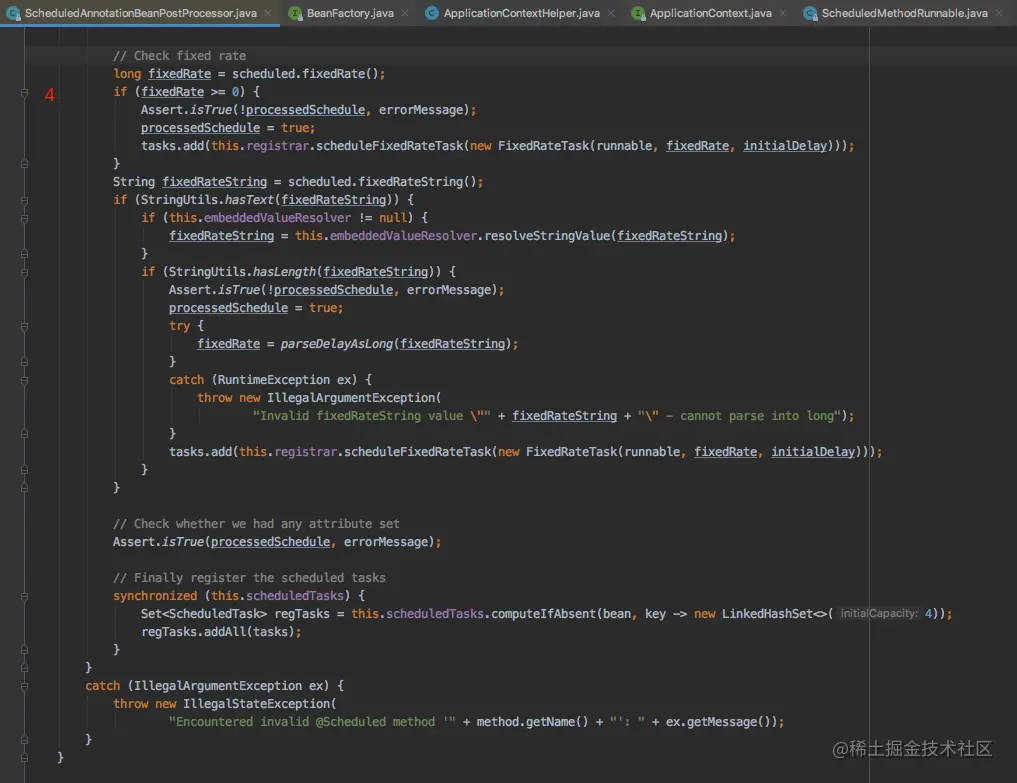Click 'regTasks.addAll(tasks);' line
This screenshot has width=1017, height=783.
[221, 632]
